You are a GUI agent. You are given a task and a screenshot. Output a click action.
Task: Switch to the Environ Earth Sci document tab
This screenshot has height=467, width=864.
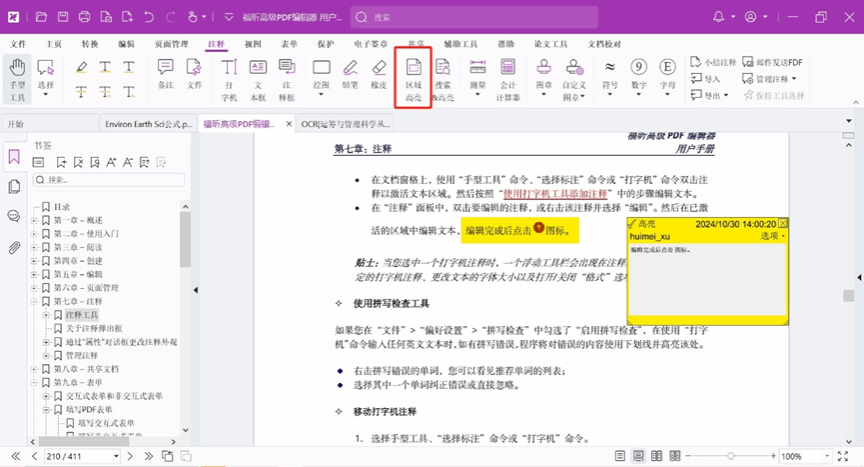[149, 124]
